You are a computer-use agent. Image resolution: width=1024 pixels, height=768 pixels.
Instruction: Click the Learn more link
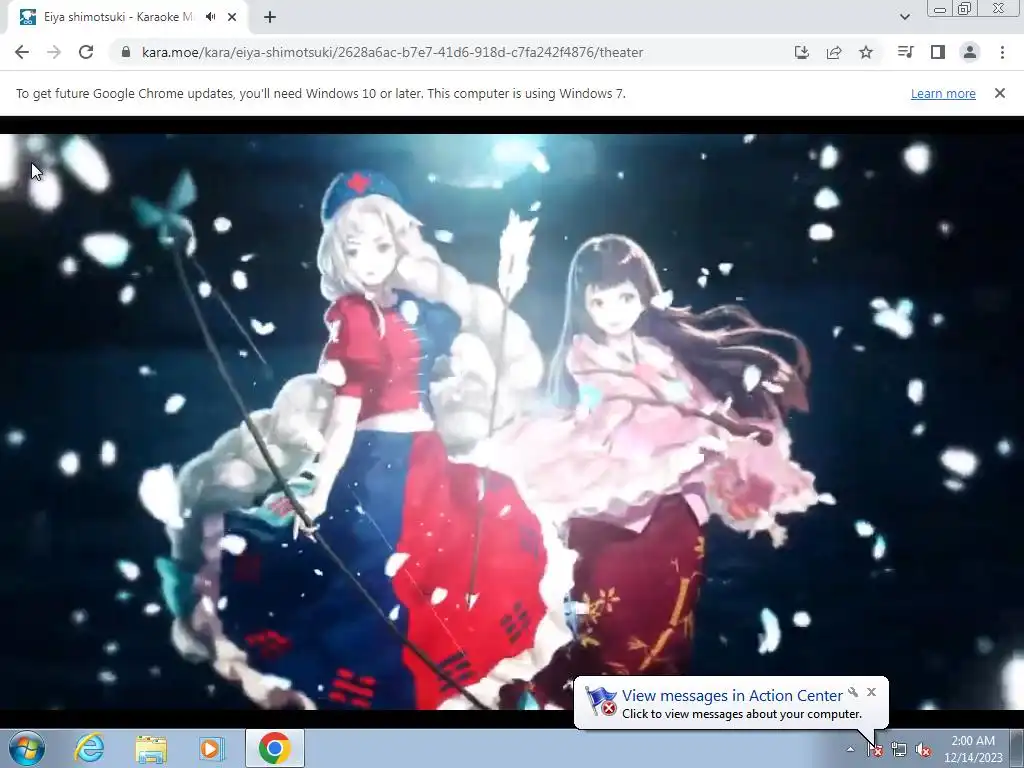coord(943,93)
